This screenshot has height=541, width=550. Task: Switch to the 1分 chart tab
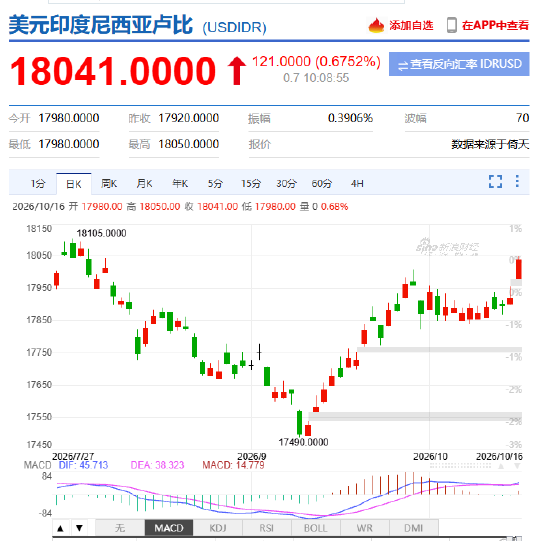click(x=38, y=183)
